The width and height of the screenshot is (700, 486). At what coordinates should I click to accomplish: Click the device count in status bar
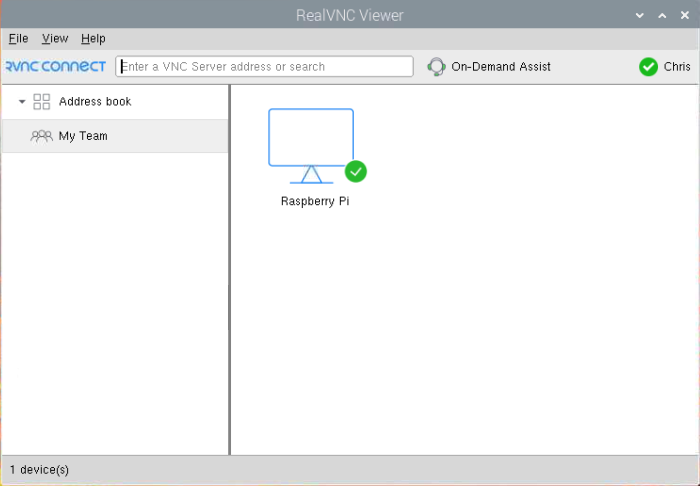(x=39, y=469)
